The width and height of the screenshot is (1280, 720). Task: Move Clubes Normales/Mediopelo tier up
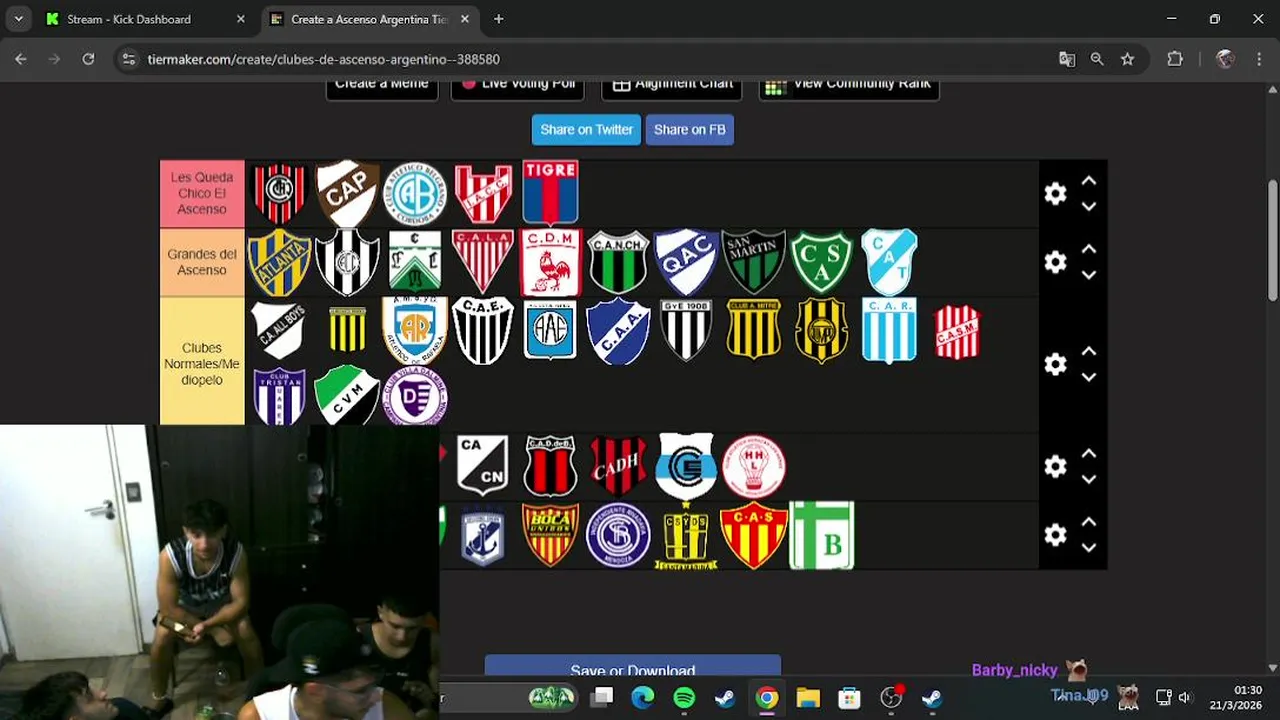pyautogui.click(x=1089, y=351)
